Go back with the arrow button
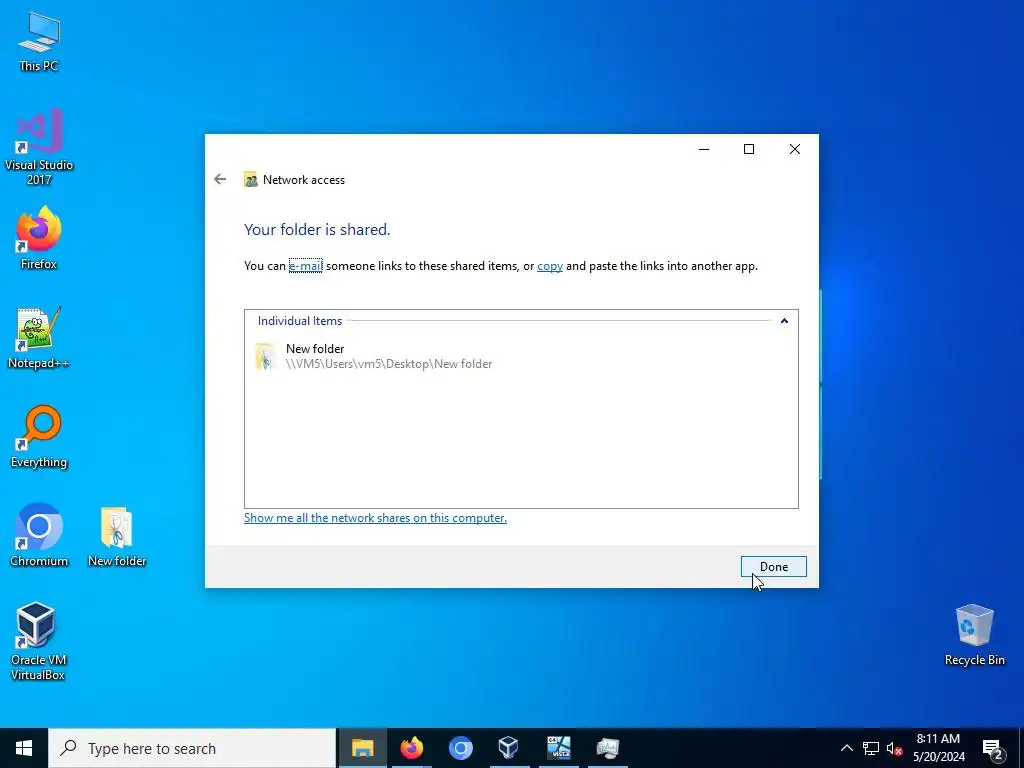1024x768 pixels. (x=220, y=179)
